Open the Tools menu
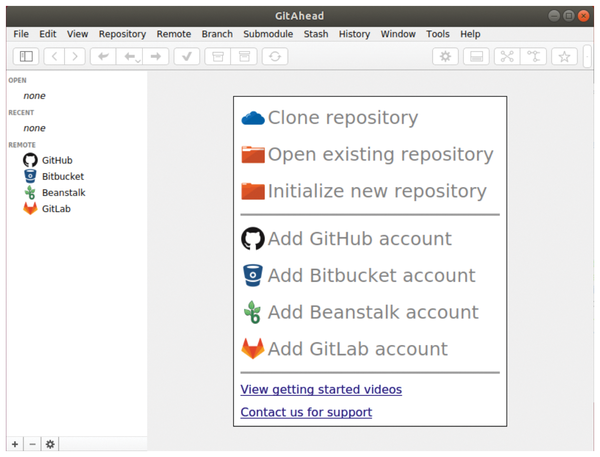 coord(438,34)
